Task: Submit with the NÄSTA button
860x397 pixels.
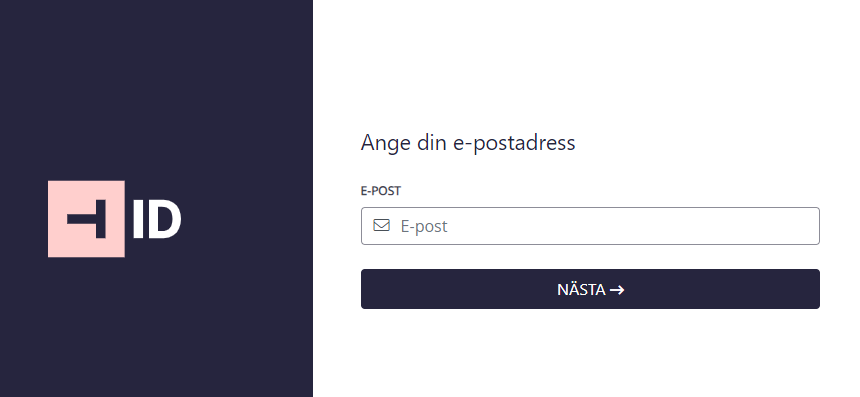Action: point(590,289)
